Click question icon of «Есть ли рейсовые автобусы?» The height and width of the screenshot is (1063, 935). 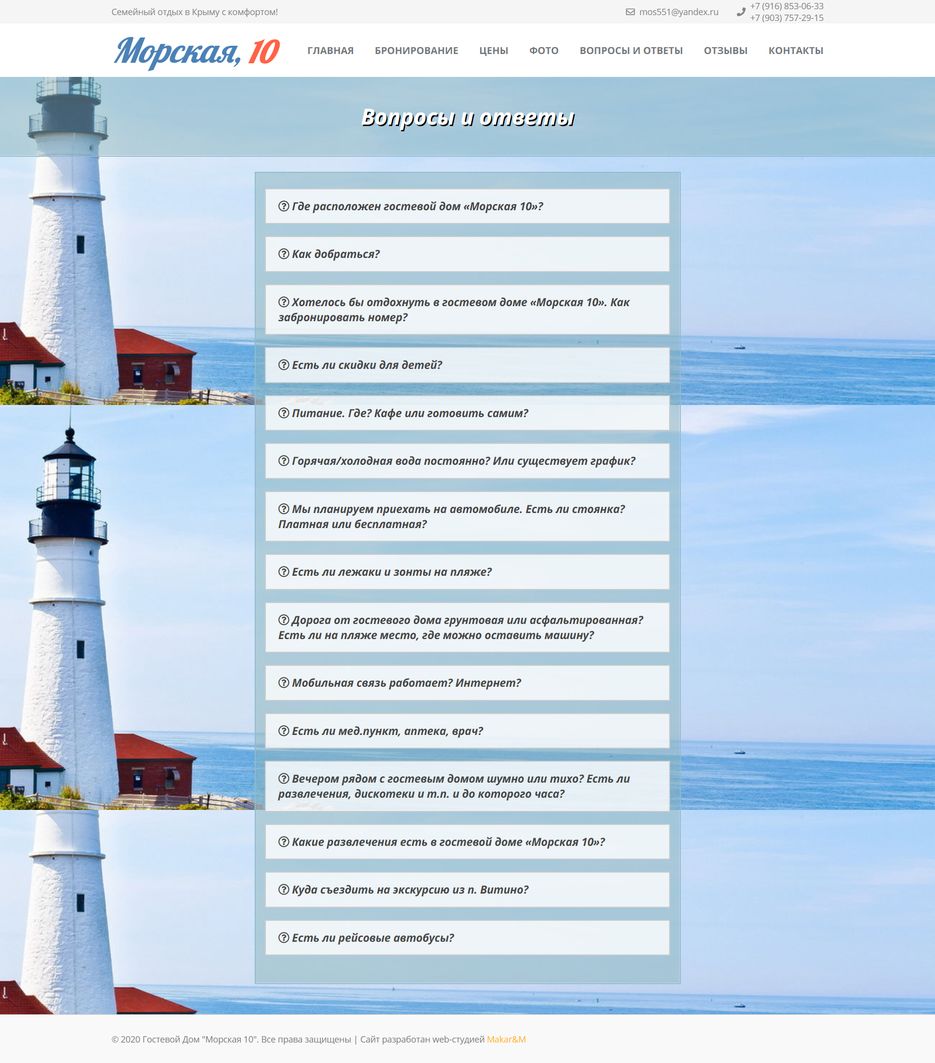tap(283, 938)
